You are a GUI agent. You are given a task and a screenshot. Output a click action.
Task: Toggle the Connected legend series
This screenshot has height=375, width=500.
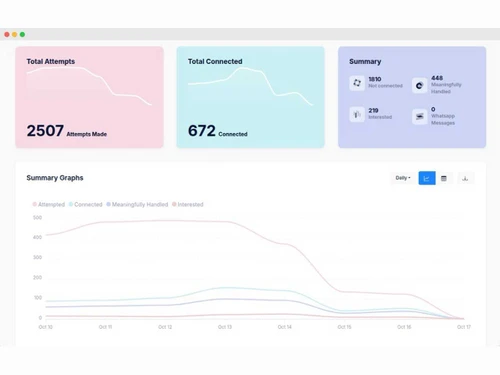pyautogui.click(x=86, y=204)
